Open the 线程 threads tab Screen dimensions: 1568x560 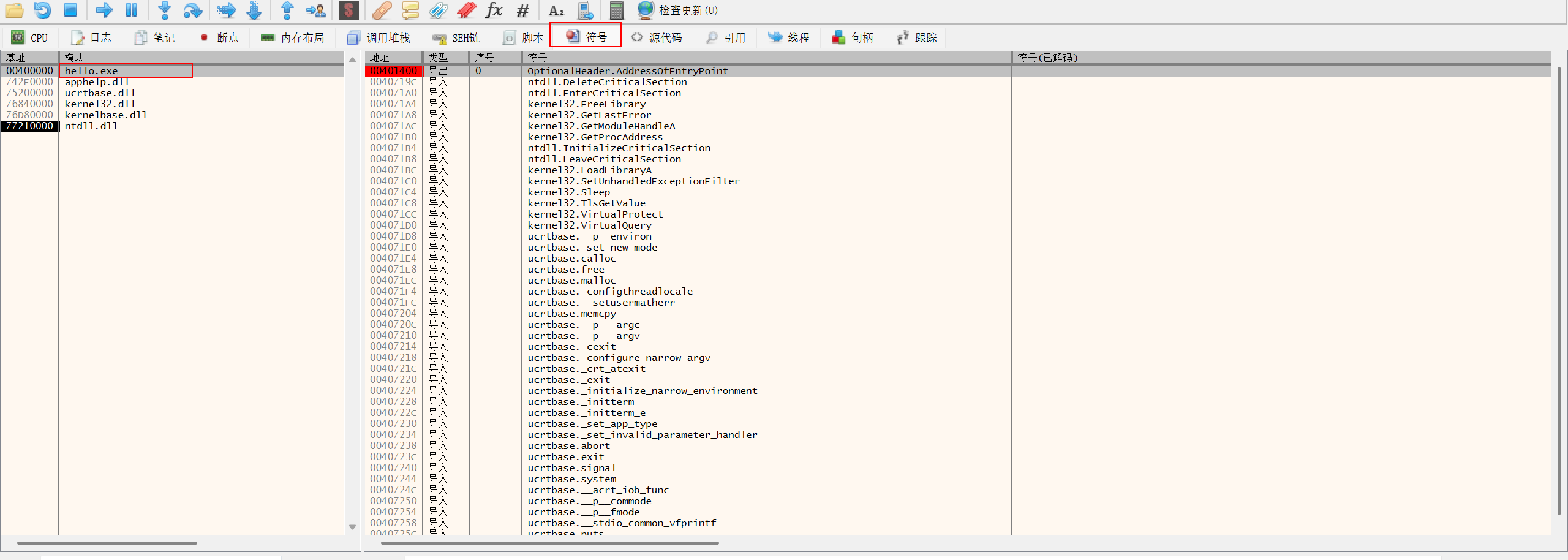790,37
